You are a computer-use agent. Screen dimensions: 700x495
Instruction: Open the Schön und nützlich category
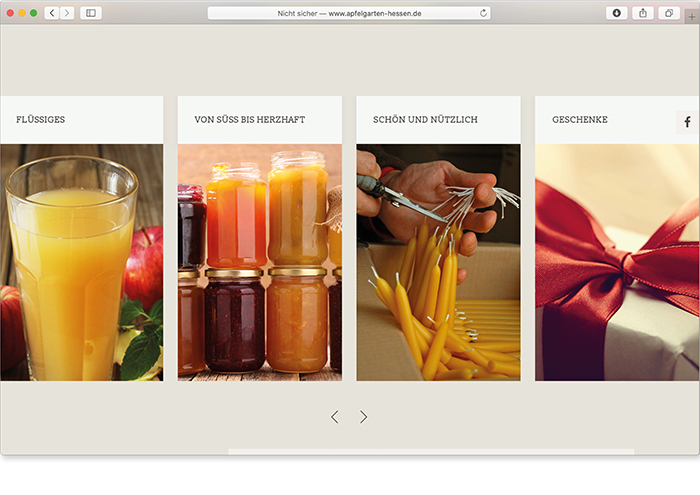(x=425, y=120)
